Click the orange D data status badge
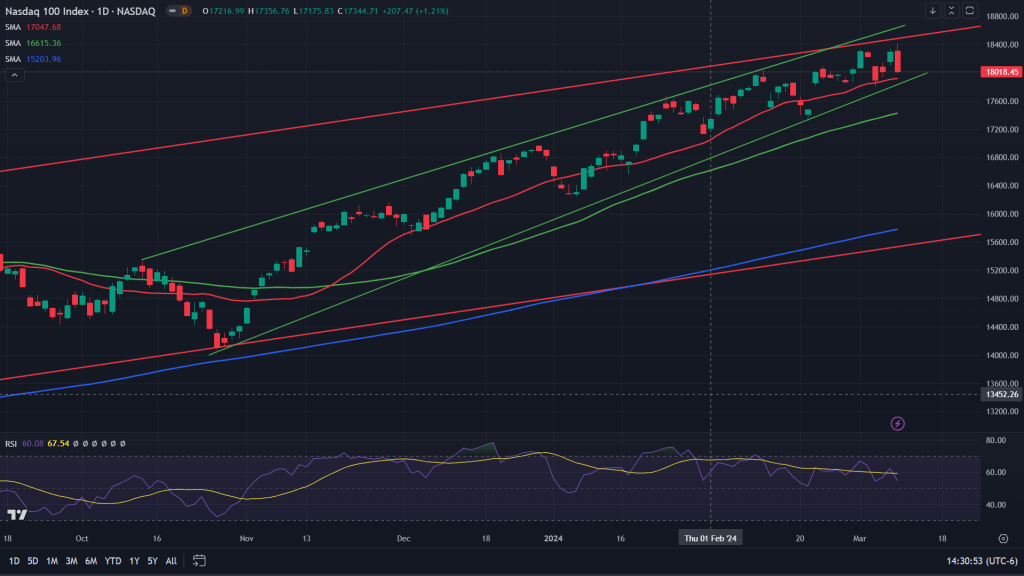Image resolution: width=1024 pixels, height=576 pixels. pyautogui.click(x=183, y=11)
